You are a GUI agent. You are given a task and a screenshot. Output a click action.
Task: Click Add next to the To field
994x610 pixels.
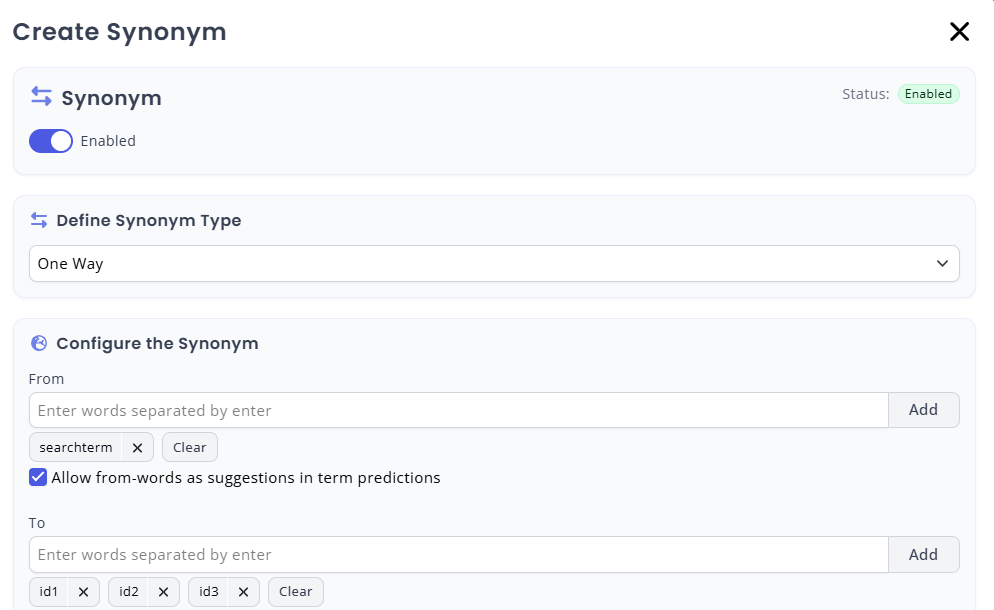point(923,554)
